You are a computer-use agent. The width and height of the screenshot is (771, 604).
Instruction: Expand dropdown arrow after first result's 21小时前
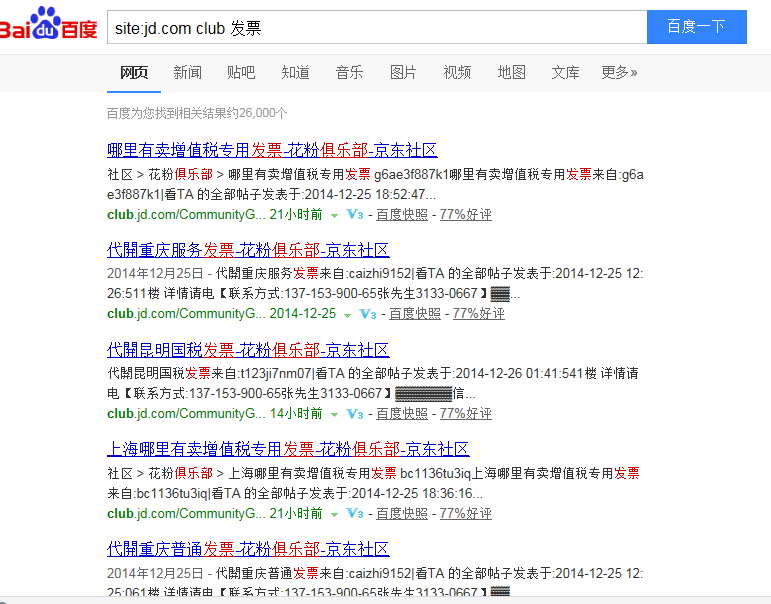(334, 216)
